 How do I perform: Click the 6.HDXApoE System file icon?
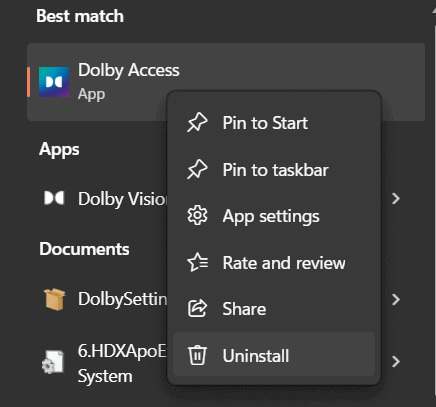pyautogui.click(x=53, y=362)
